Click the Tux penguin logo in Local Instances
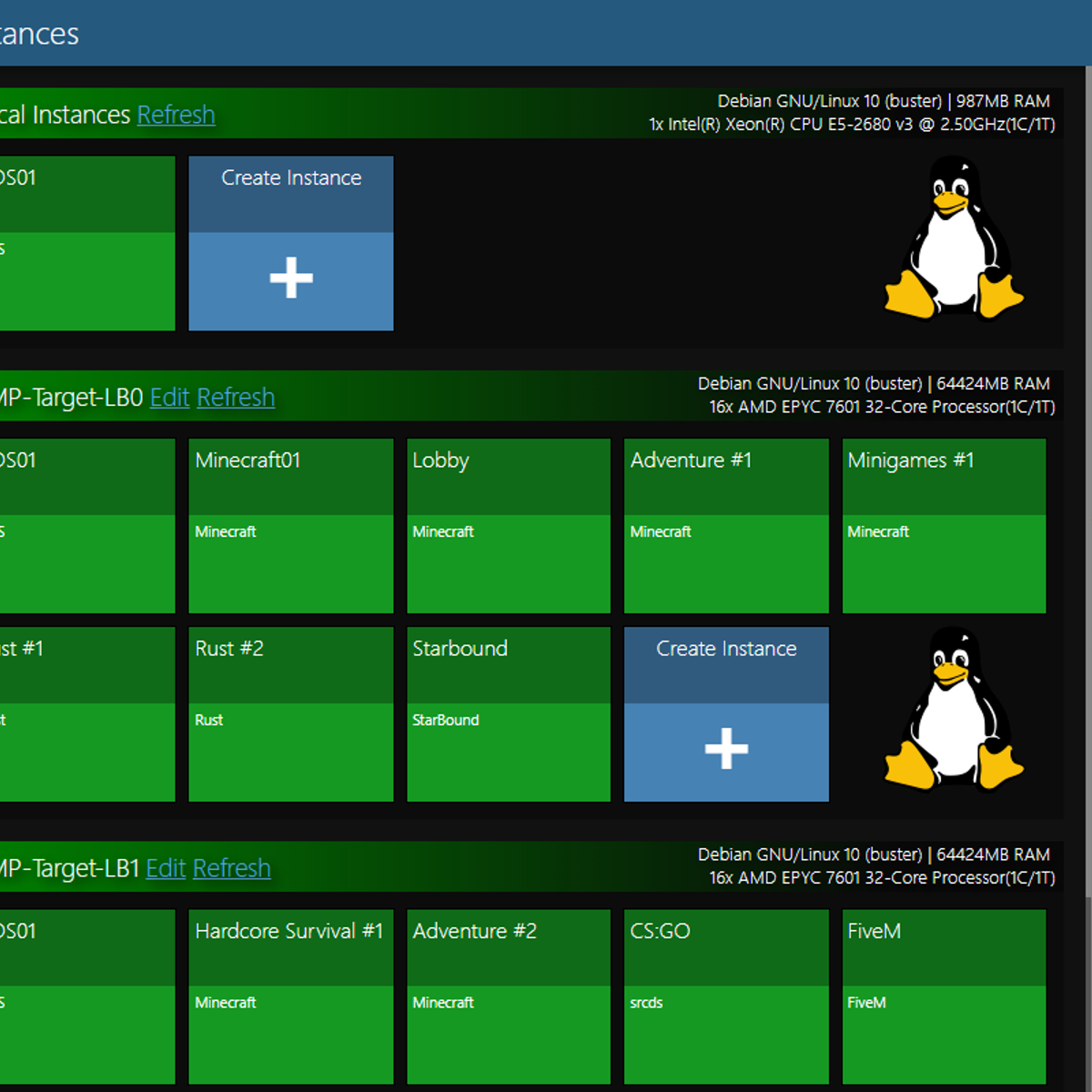 point(955,238)
